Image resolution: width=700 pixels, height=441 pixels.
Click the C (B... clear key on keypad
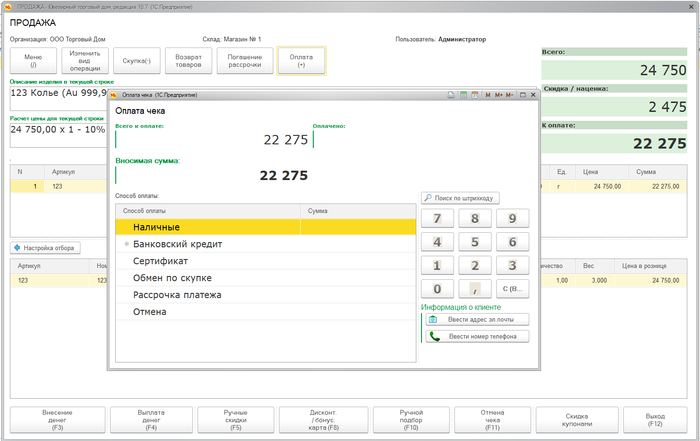(x=512, y=289)
